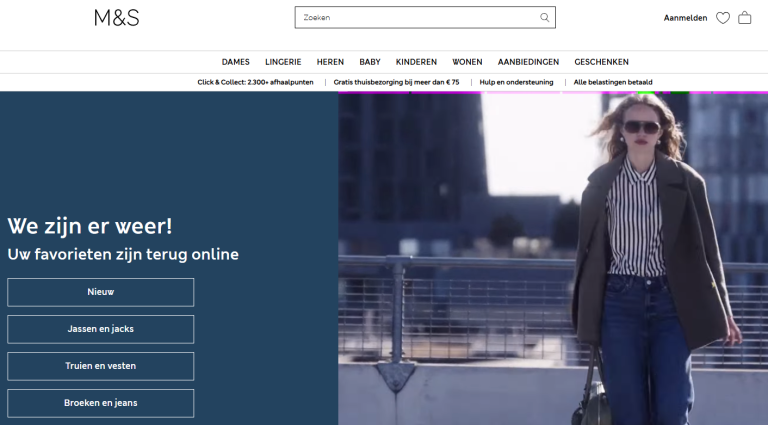Viewport: 768px width, 425px height.
Task: Open the wishlist heart icon
Action: 723,18
